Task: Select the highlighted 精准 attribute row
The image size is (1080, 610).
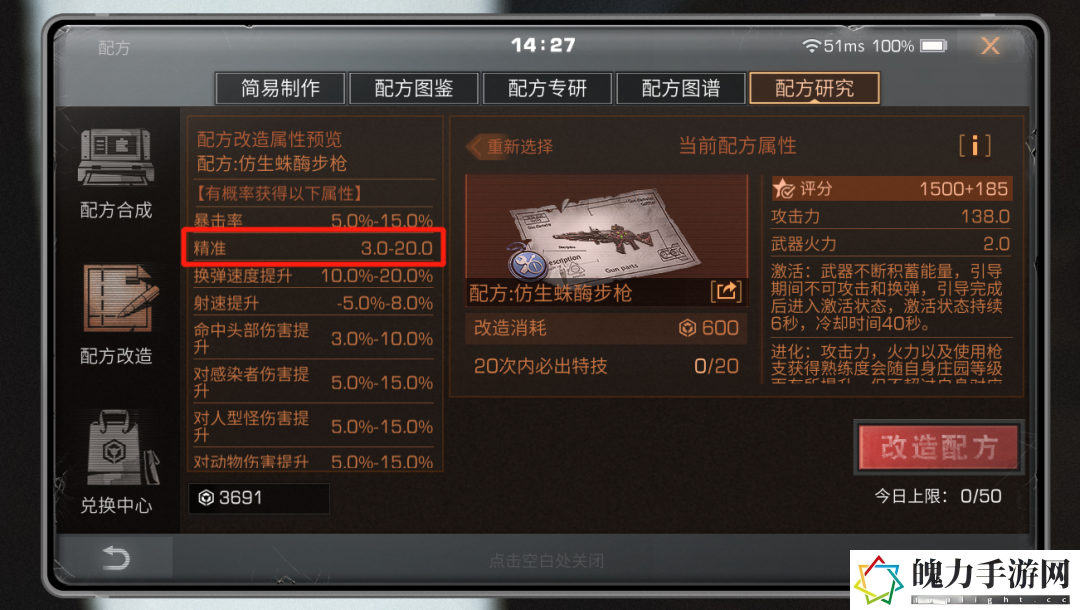Action: [313, 248]
